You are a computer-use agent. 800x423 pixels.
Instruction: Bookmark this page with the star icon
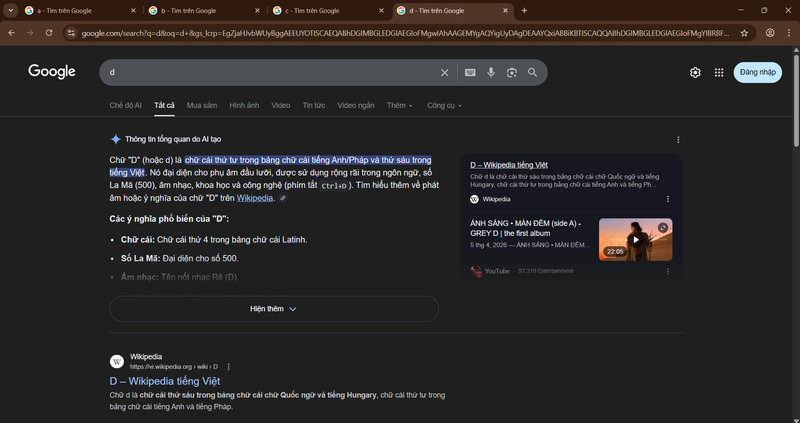pos(744,33)
